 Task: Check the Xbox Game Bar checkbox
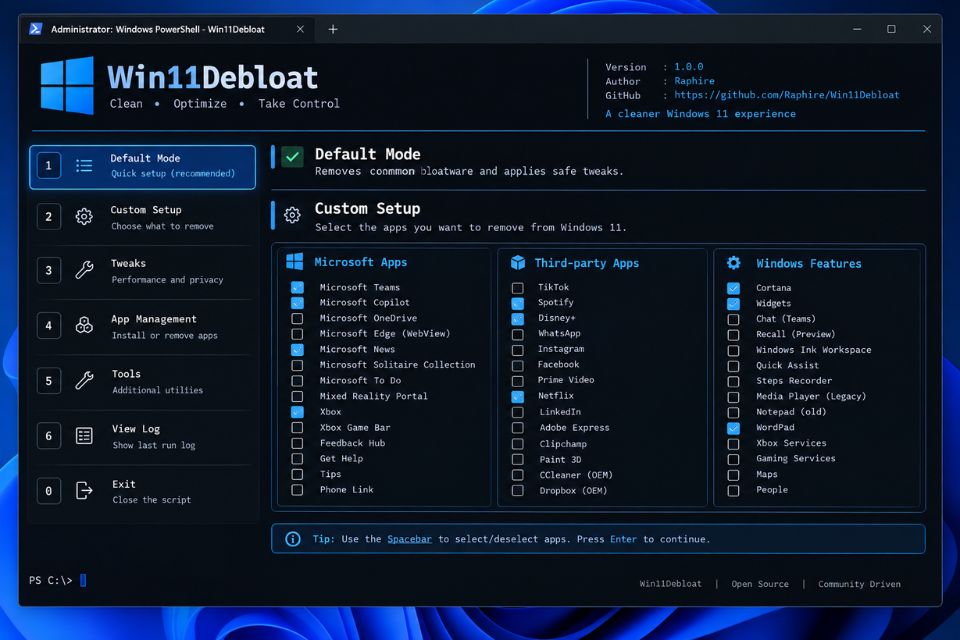point(297,427)
